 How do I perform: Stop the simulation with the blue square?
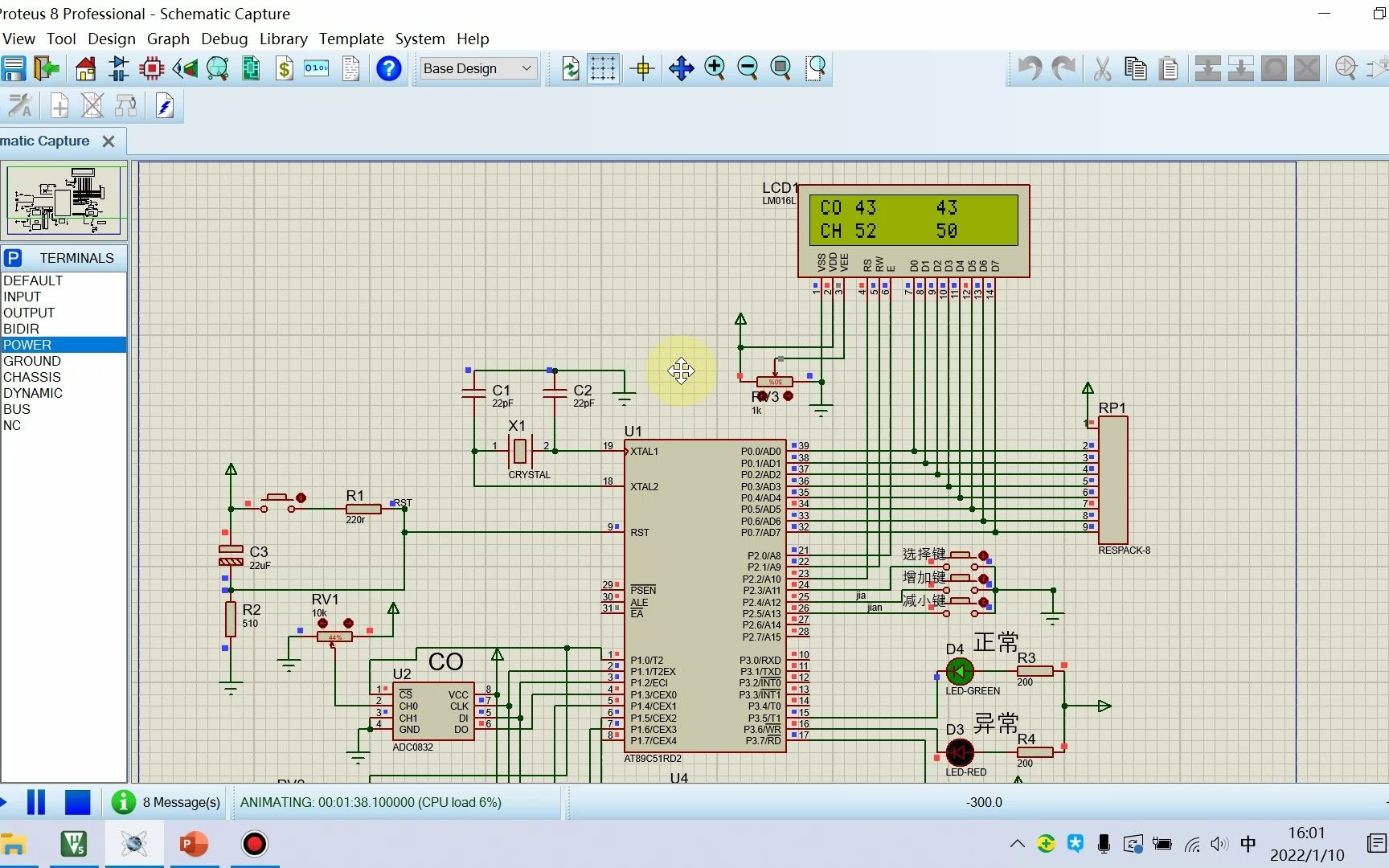pos(78,802)
